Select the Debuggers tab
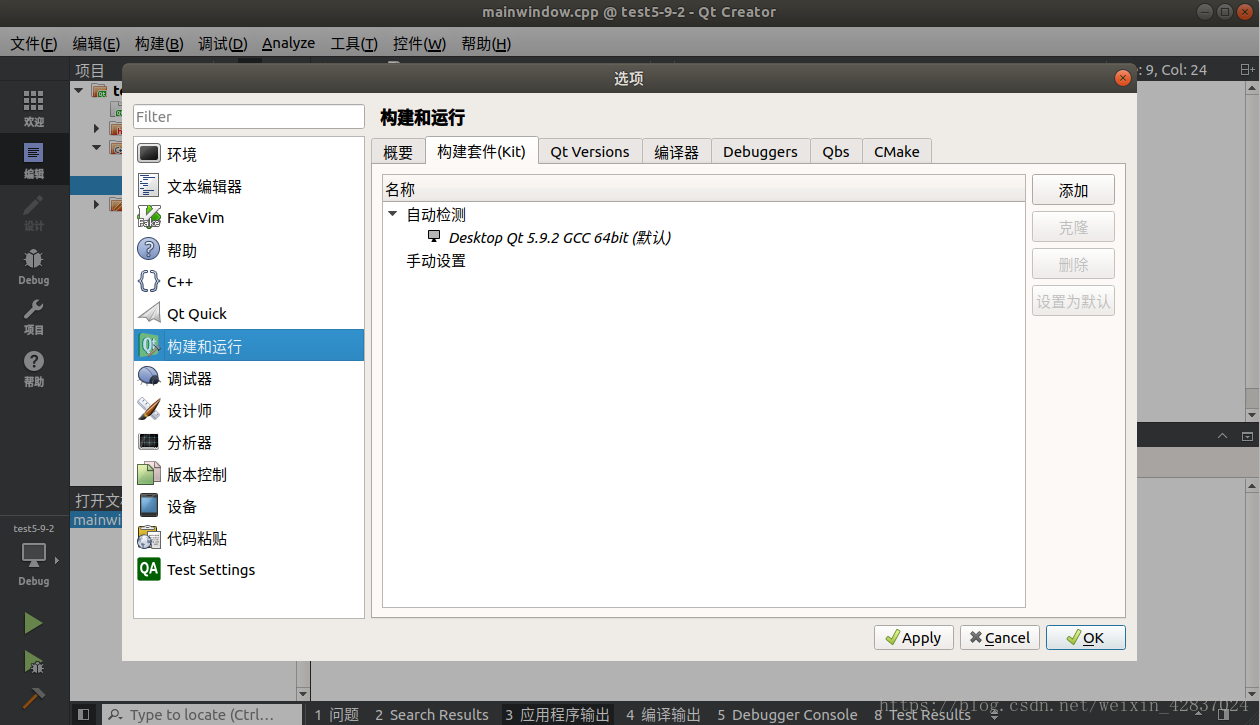This screenshot has width=1260, height=725. coord(760,152)
